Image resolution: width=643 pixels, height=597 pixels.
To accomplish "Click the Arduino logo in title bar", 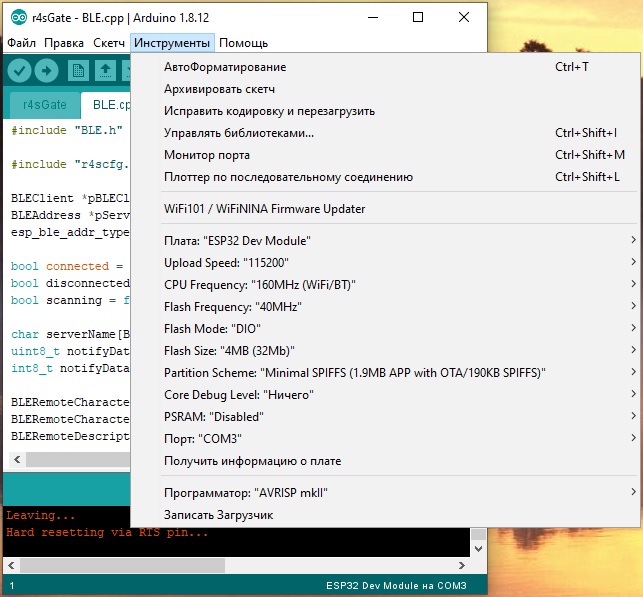I will tap(18, 17).
